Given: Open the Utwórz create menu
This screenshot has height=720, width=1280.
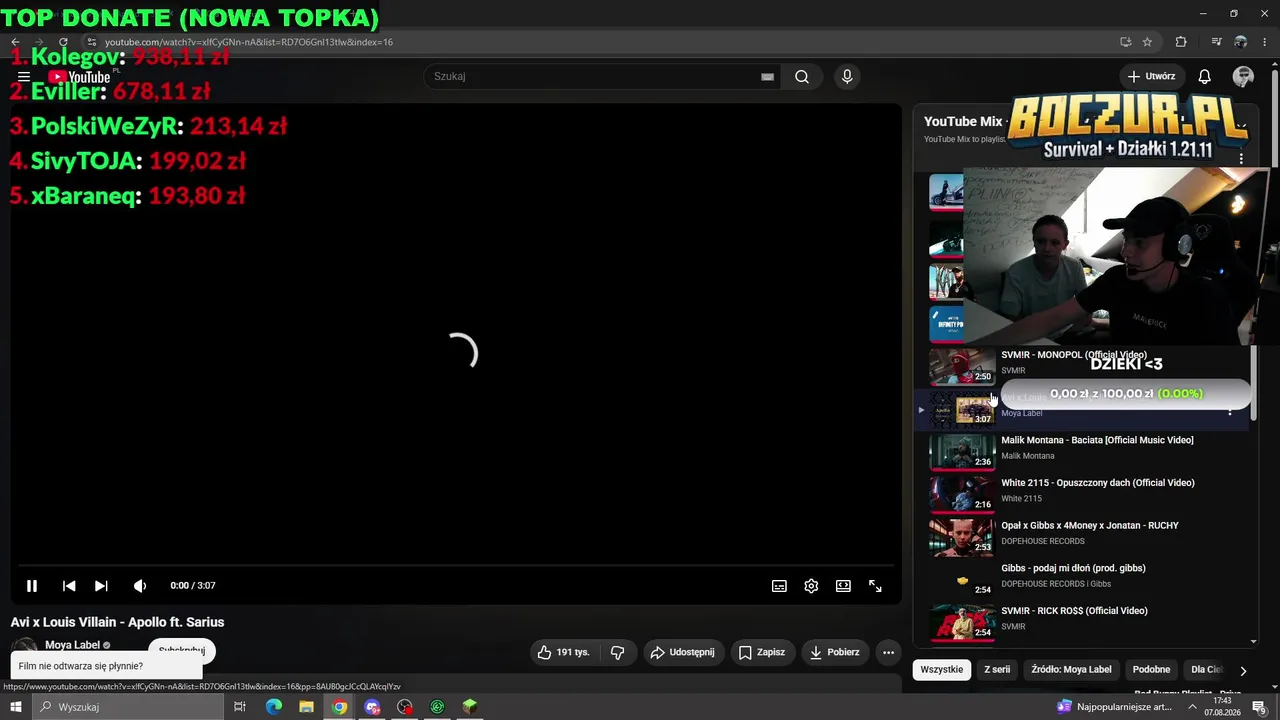Looking at the screenshot, I should click(1151, 76).
